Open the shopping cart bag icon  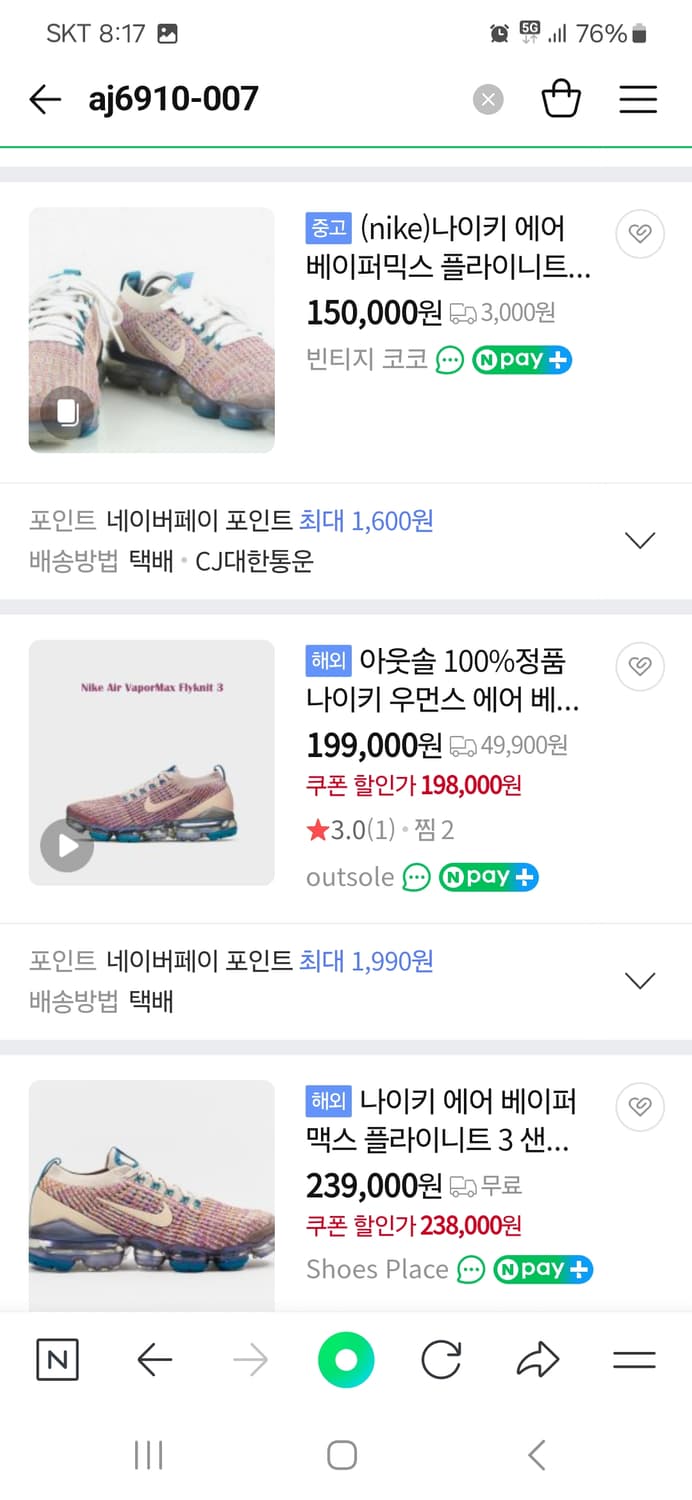(x=562, y=99)
